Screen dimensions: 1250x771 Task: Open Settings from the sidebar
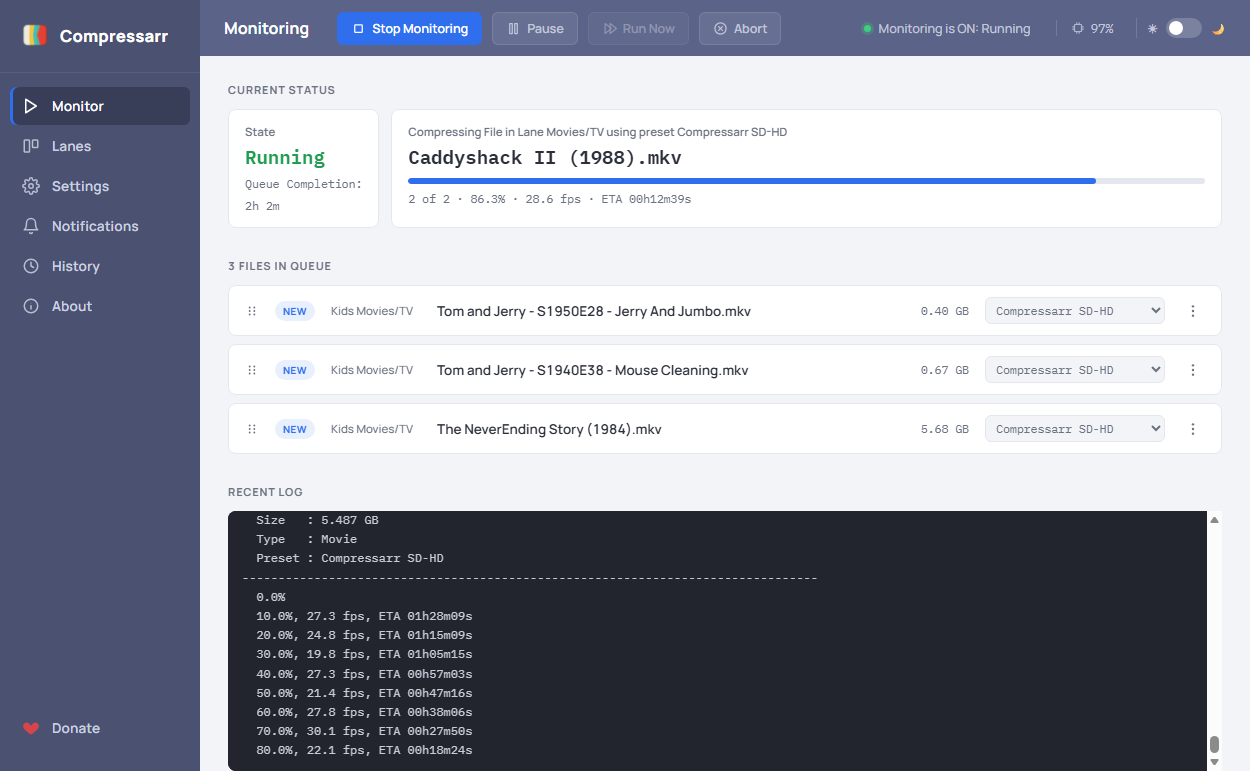click(100, 186)
